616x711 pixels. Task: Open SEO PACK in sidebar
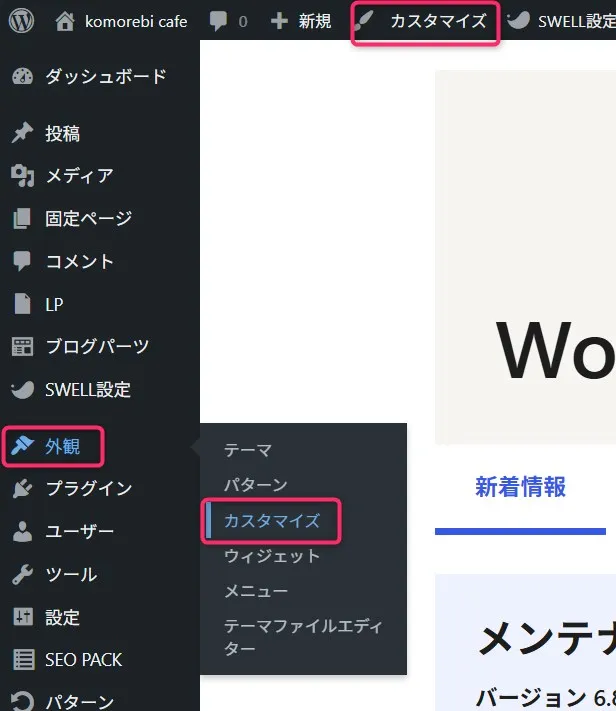click(84, 660)
